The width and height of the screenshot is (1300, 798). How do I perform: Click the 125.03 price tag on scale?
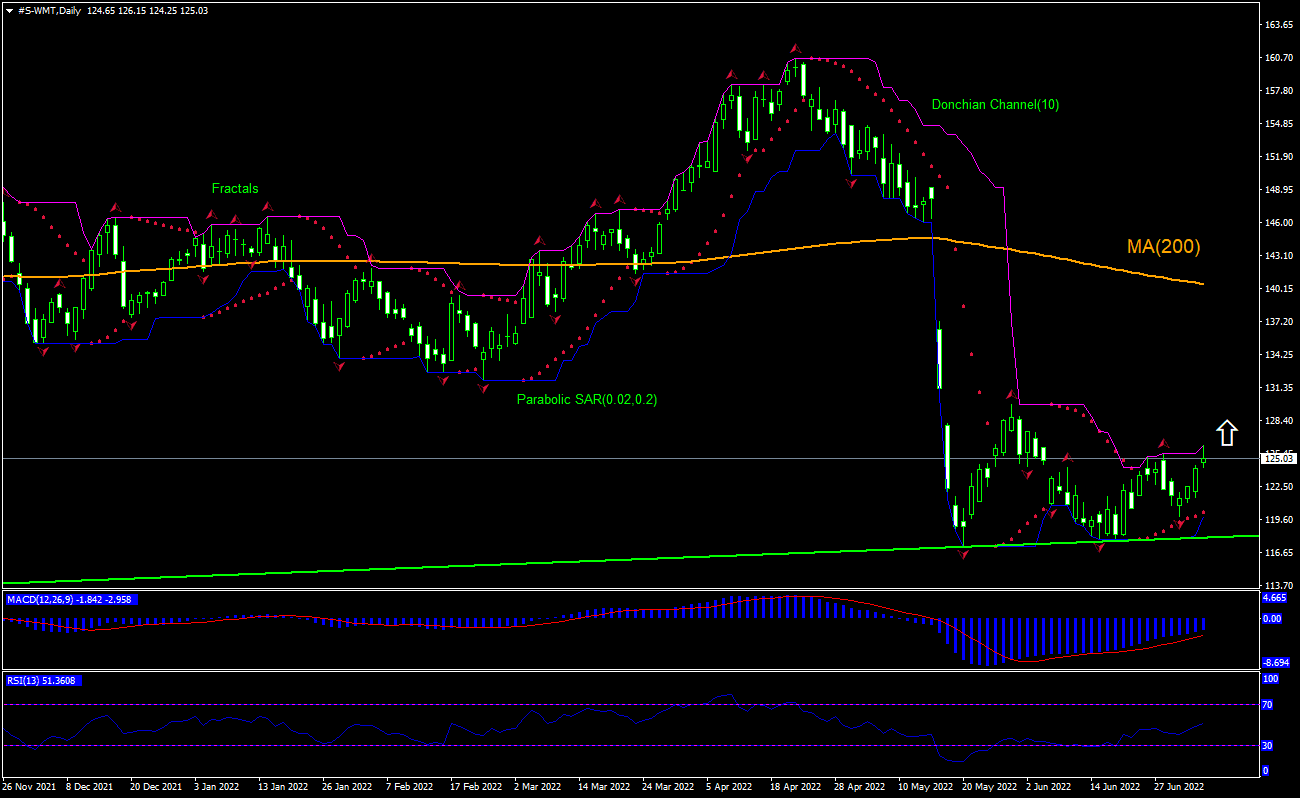pos(1278,458)
